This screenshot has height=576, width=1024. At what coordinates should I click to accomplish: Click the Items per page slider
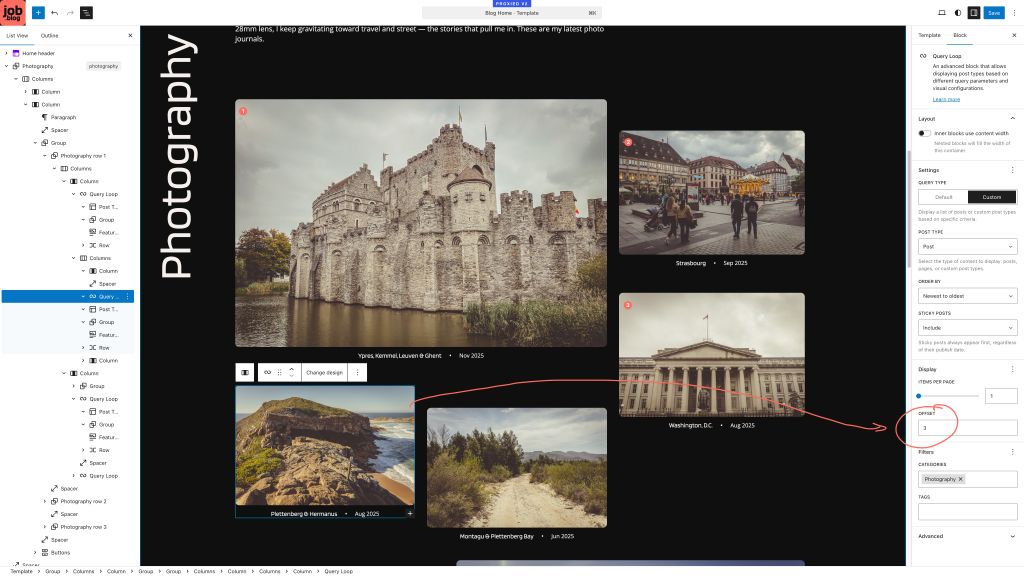pos(918,395)
